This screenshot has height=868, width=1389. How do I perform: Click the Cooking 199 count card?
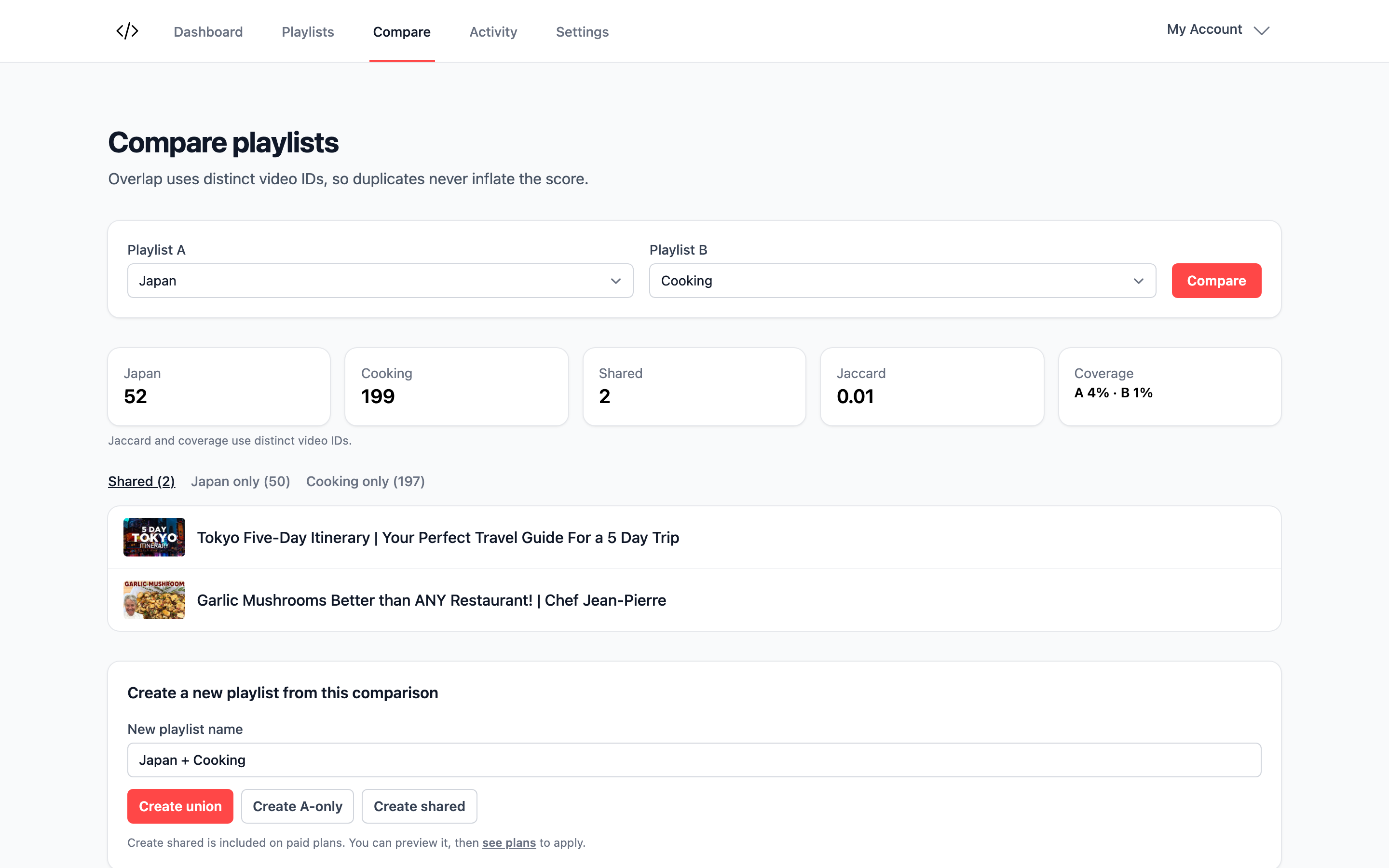456,386
